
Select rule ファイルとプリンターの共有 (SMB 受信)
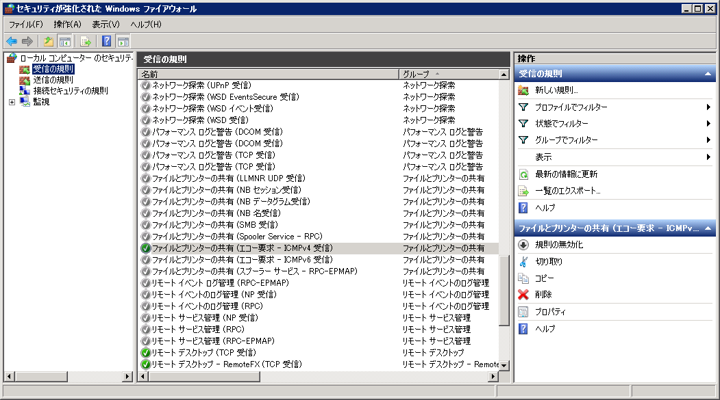215,225
